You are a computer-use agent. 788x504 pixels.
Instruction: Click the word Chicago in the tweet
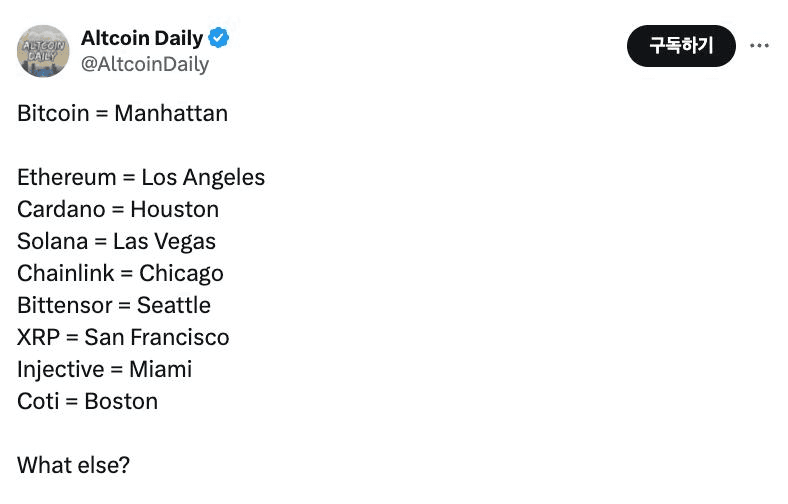pos(181,274)
